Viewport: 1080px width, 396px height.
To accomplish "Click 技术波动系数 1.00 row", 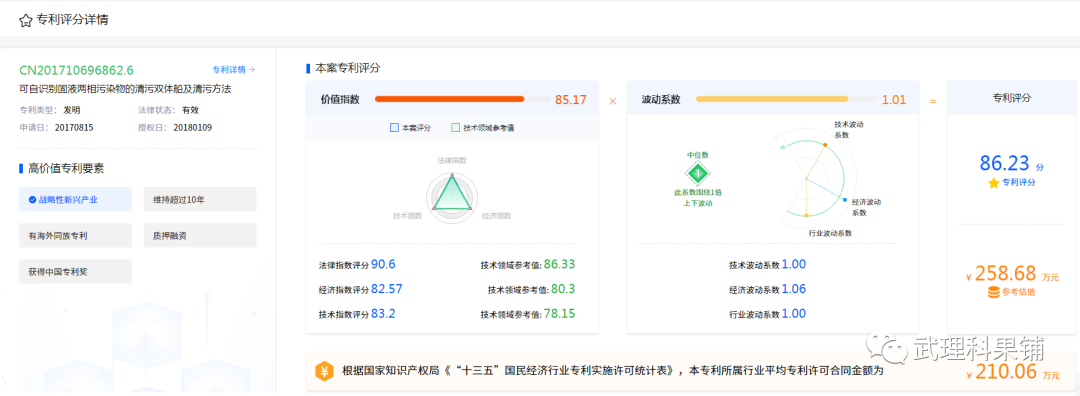I will (x=767, y=265).
